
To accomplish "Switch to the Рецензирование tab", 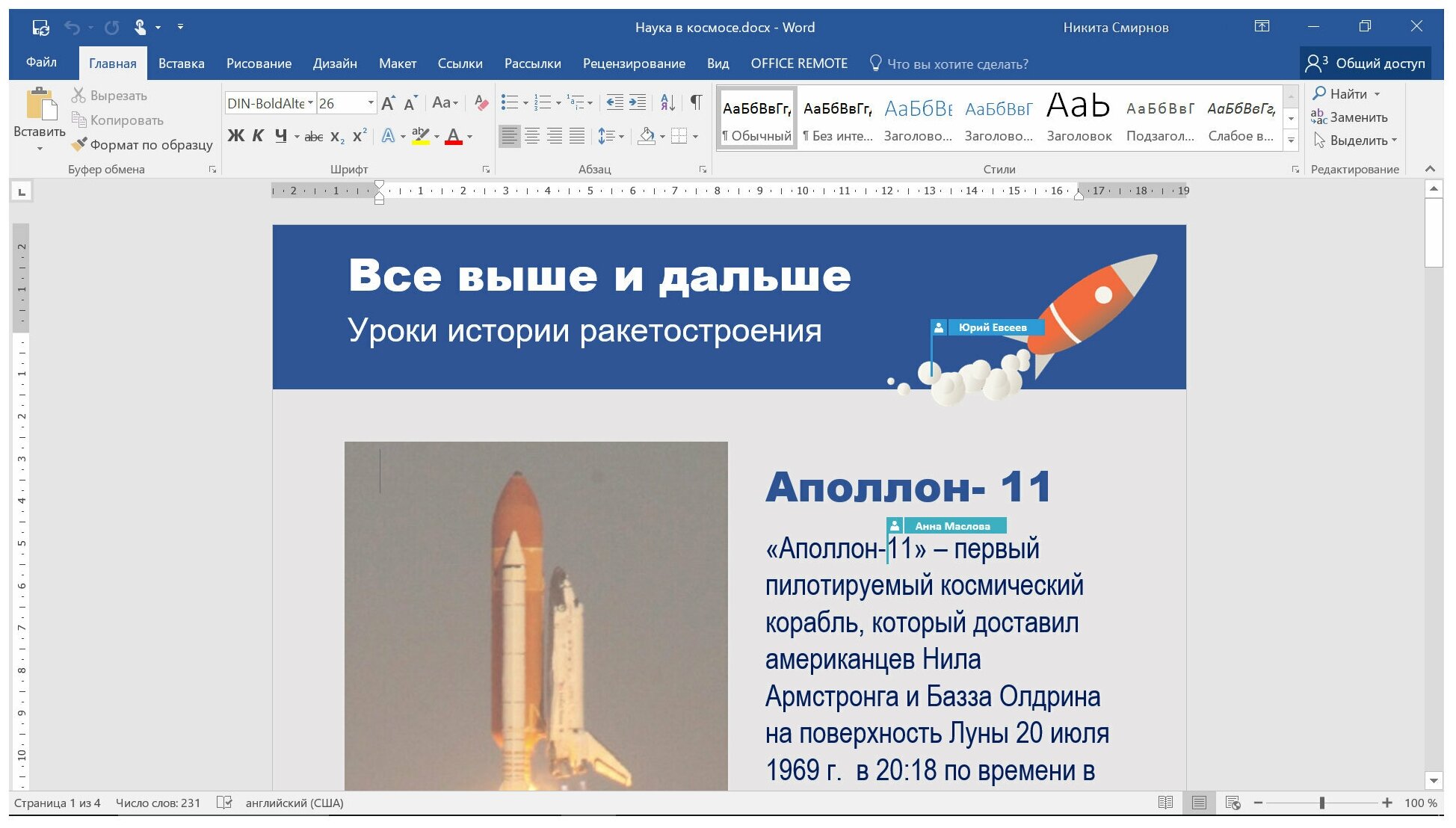I will [633, 64].
